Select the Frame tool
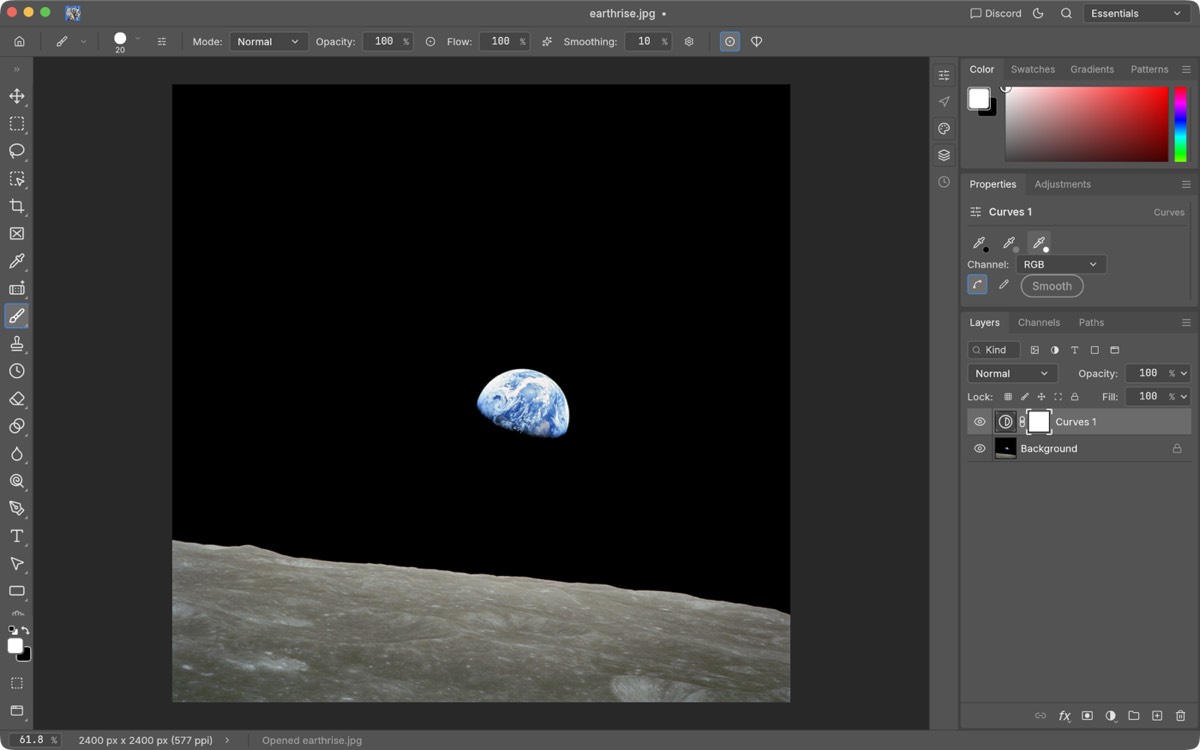 [17, 234]
